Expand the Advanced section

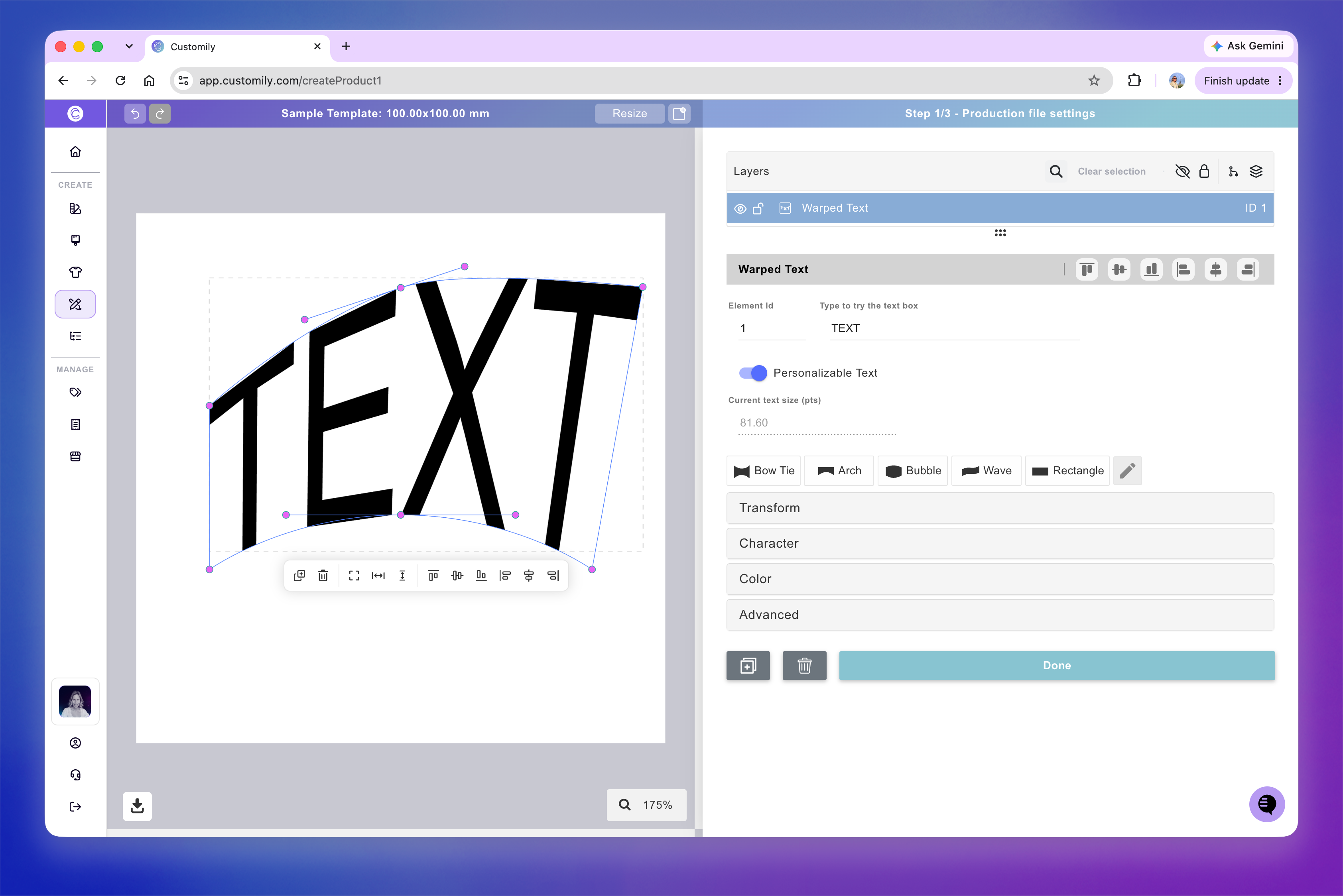[1000, 615]
